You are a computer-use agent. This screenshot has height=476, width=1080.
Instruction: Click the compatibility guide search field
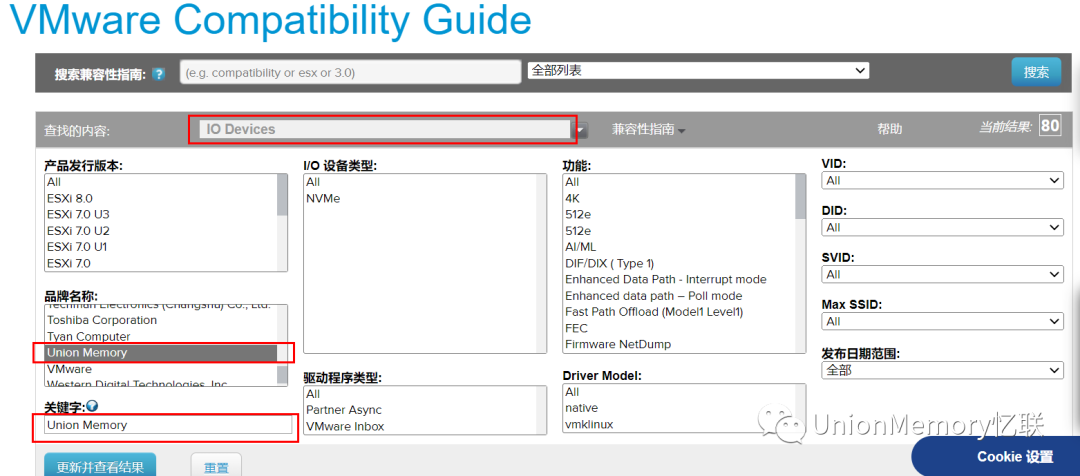351,72
